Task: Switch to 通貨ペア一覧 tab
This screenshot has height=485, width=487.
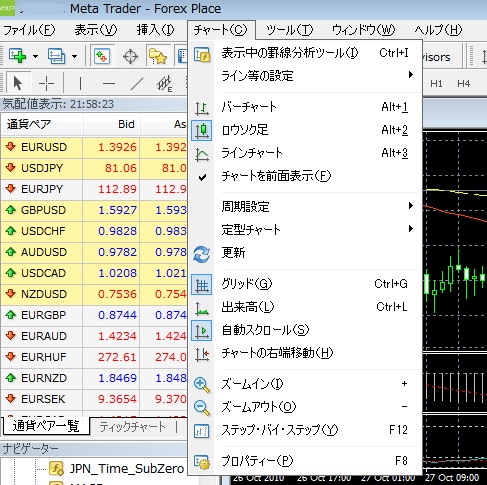Action: [x=46, y=426]
